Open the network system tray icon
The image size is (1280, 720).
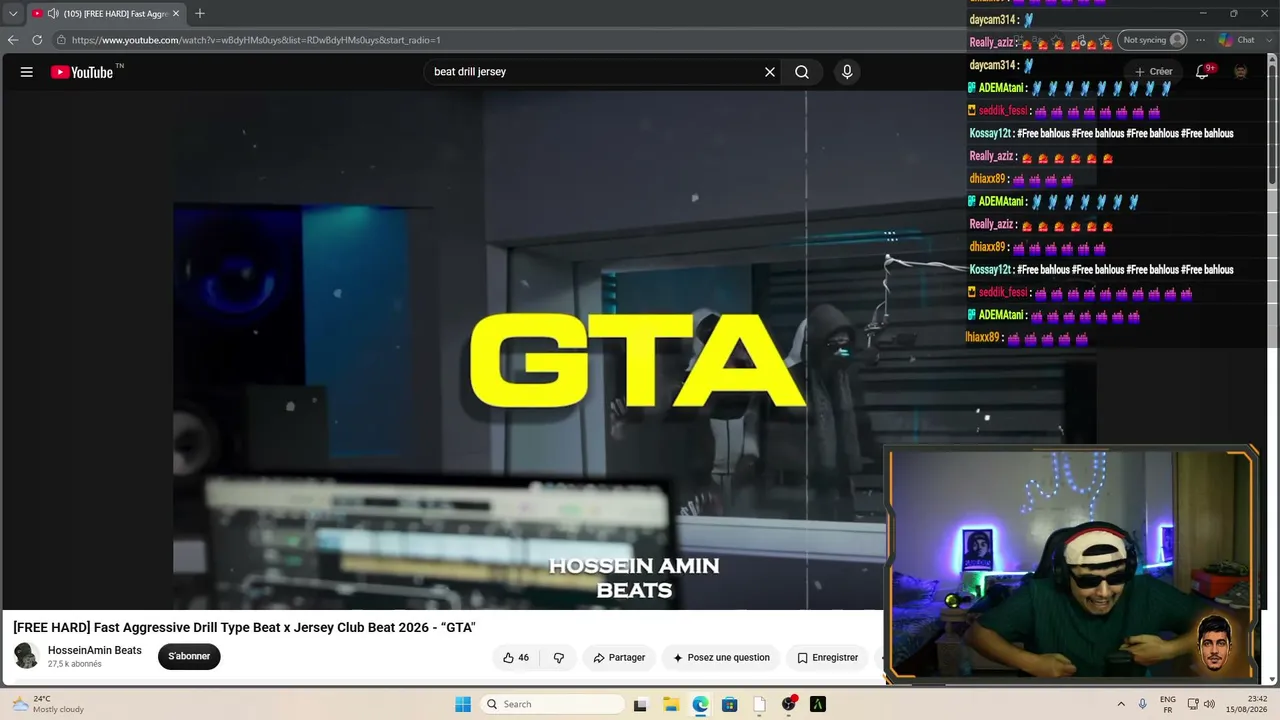(1193, 704)
